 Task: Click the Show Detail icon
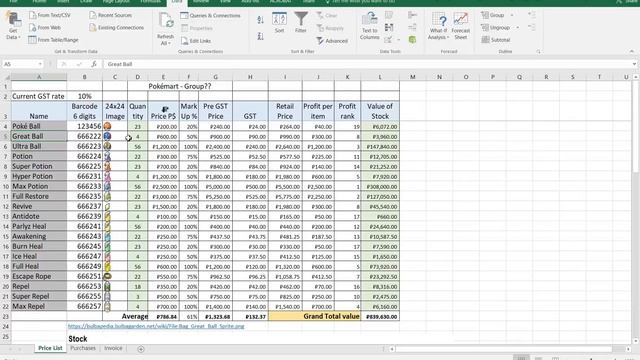coord(531,15)
